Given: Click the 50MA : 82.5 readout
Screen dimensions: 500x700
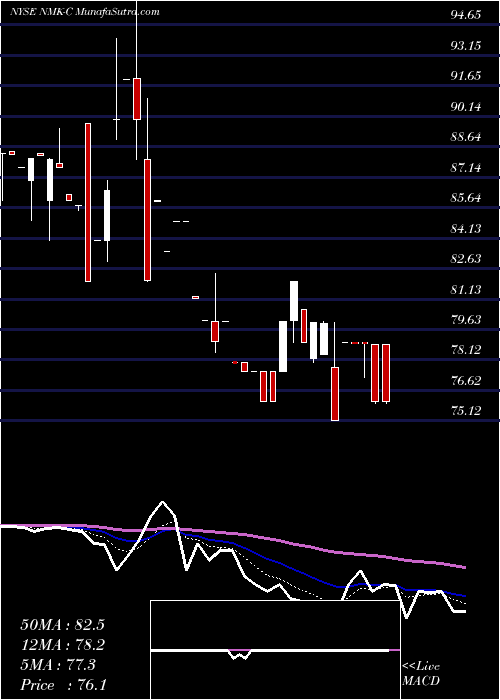Looking at the screenshot, I should tap(62, 625).
